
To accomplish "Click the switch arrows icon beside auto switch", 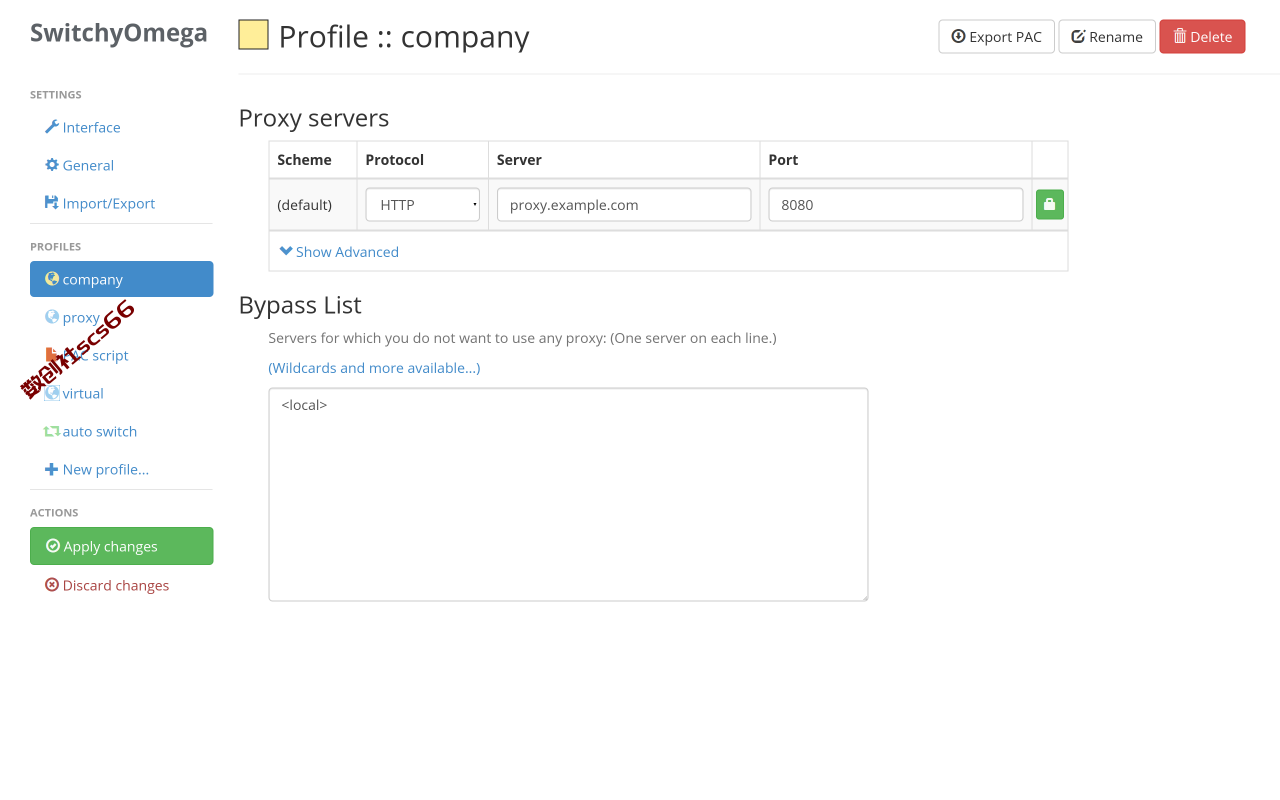I will coord(52,431).
